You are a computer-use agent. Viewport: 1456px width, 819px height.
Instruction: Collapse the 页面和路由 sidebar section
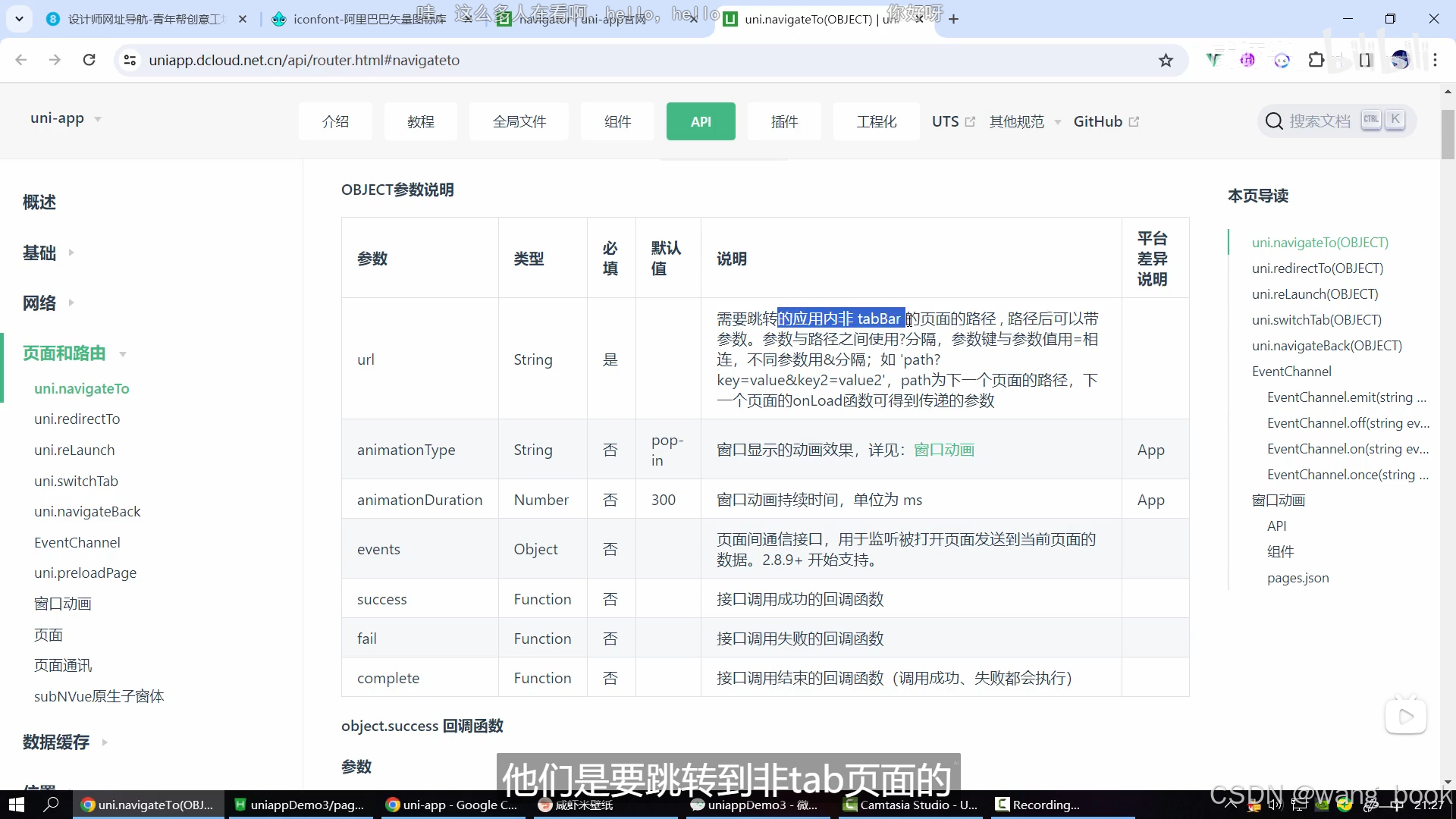pos(74,353)
